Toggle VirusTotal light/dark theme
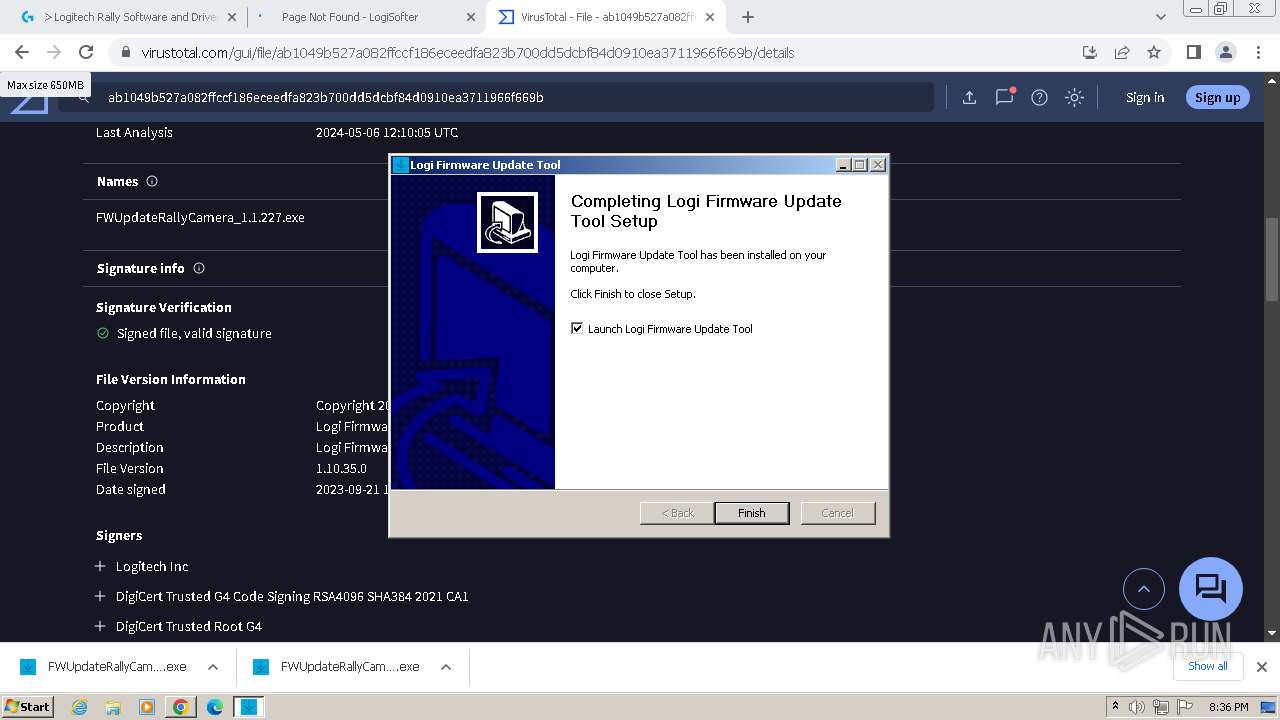The image size is (1280, 720). tap(1074, 97)
